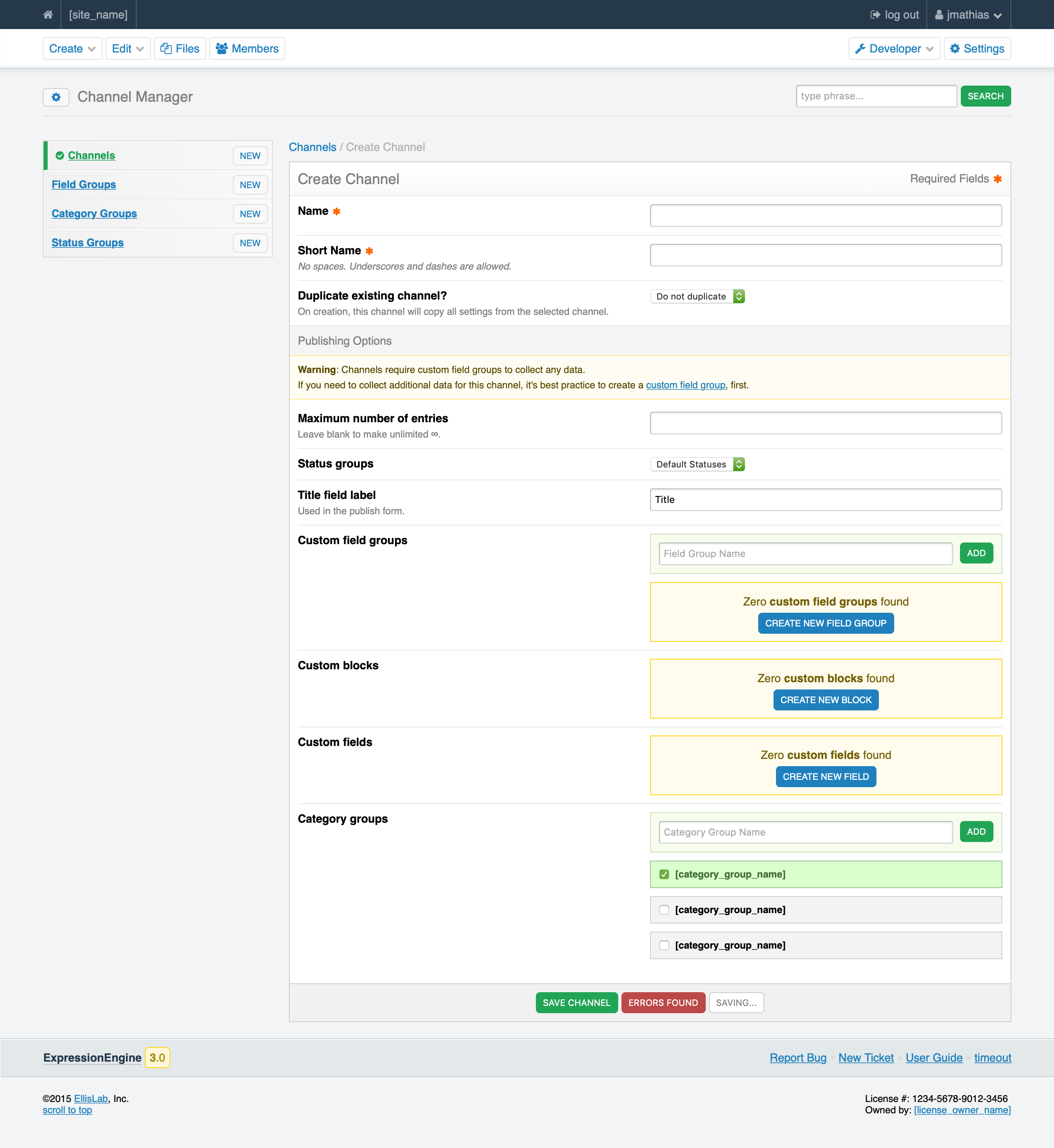The height and width of the screenshot is (1148, 1054).
Task: Open the Default Statuses select
Action: pos(697,464)
